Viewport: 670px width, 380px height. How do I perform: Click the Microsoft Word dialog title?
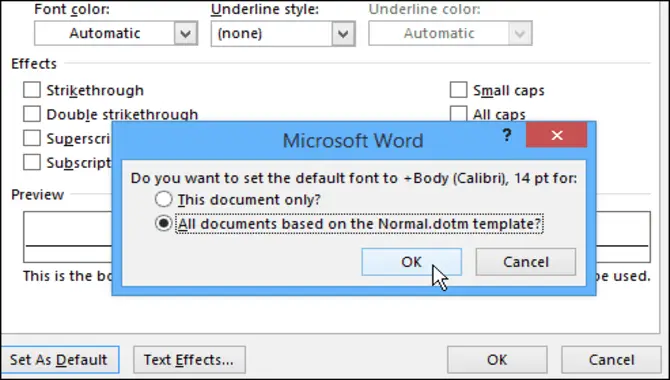tap(353, 141)
